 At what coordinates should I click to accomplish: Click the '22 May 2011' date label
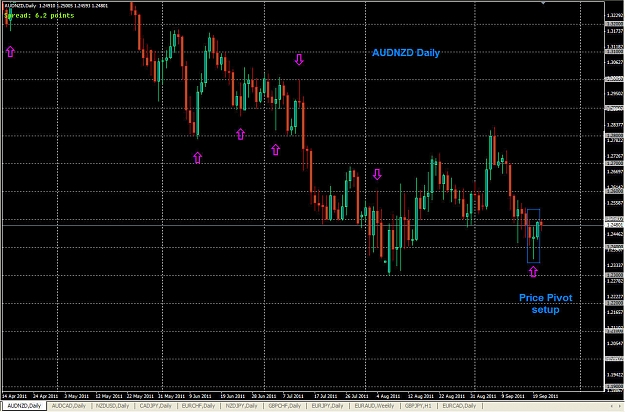pyautogui.click(x=140, y=396)
